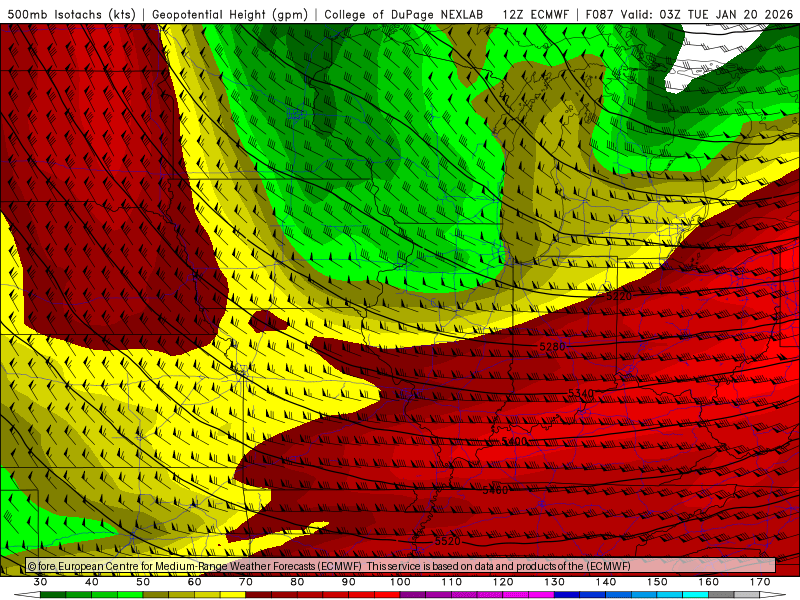Click the 80 value on the color scale

(297, 582)
